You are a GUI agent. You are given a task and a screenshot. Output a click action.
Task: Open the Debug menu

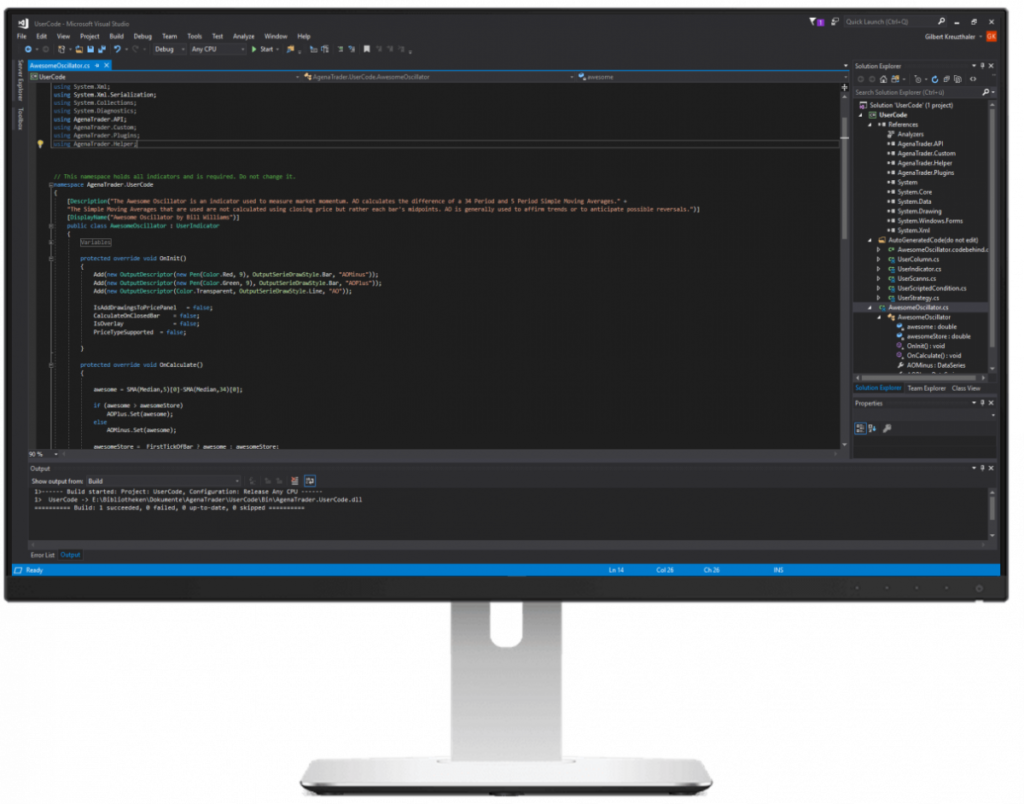pos(142,37)
